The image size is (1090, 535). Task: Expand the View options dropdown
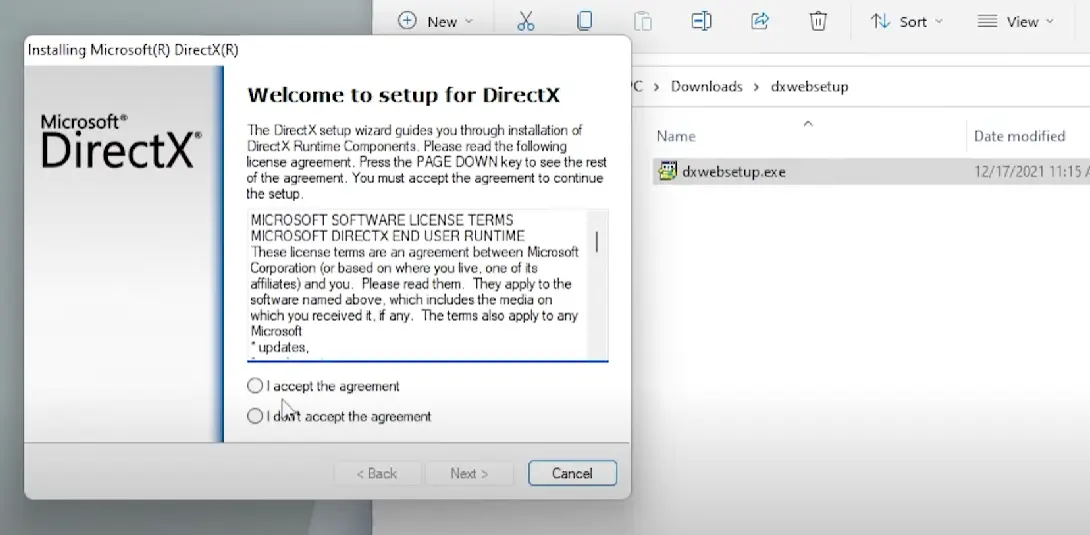click(1015, 21)
